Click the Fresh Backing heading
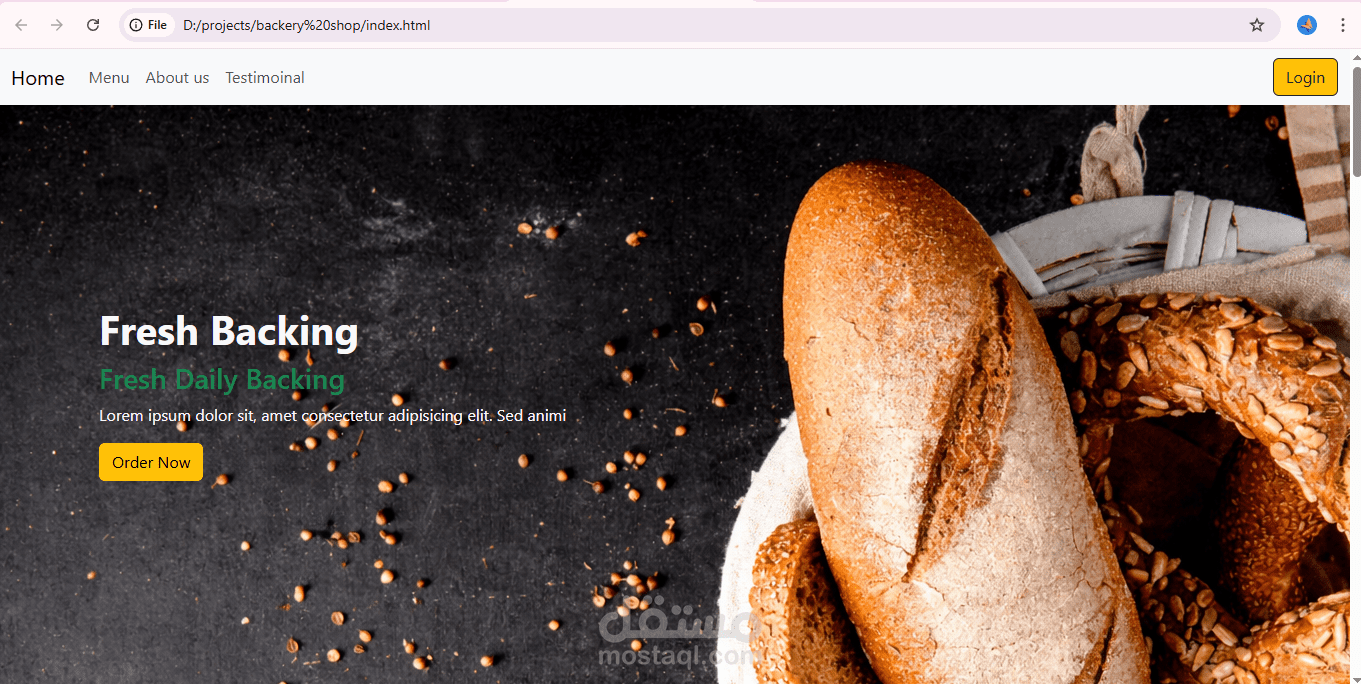The height and width of the screenshot is (684, 1361). 229,331
